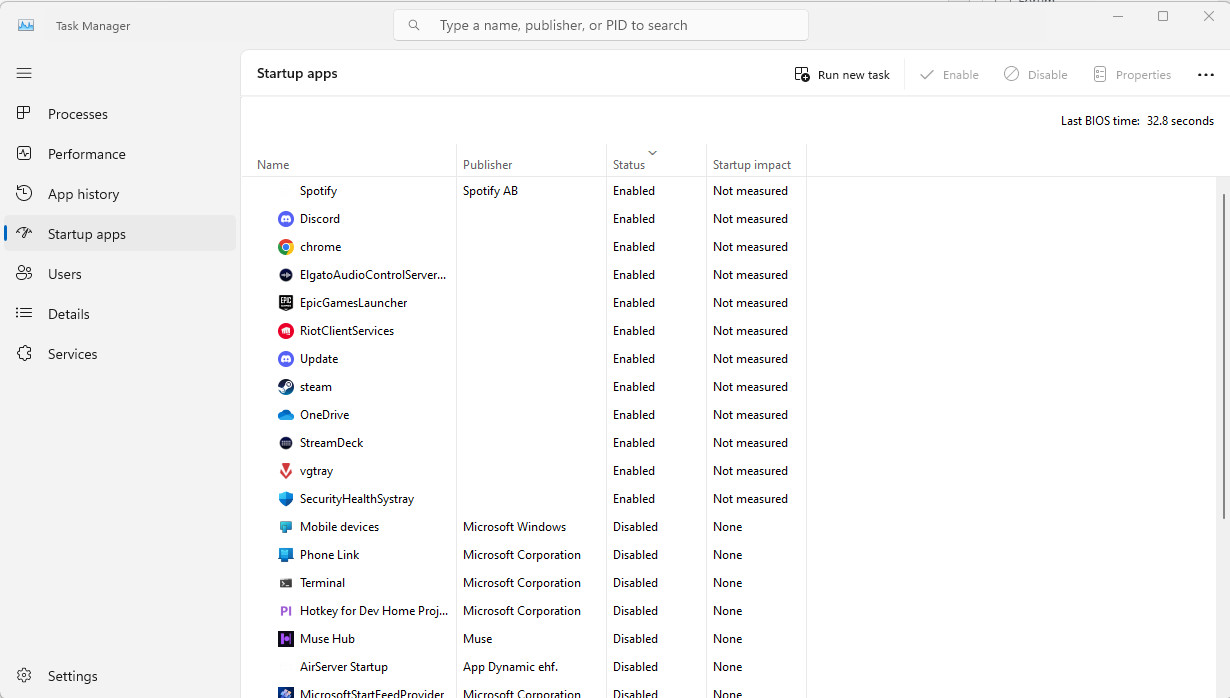Screen dimensions: 1230x698
Task: Click the RiotClientServices icon
Action: (x=286, y=331)
